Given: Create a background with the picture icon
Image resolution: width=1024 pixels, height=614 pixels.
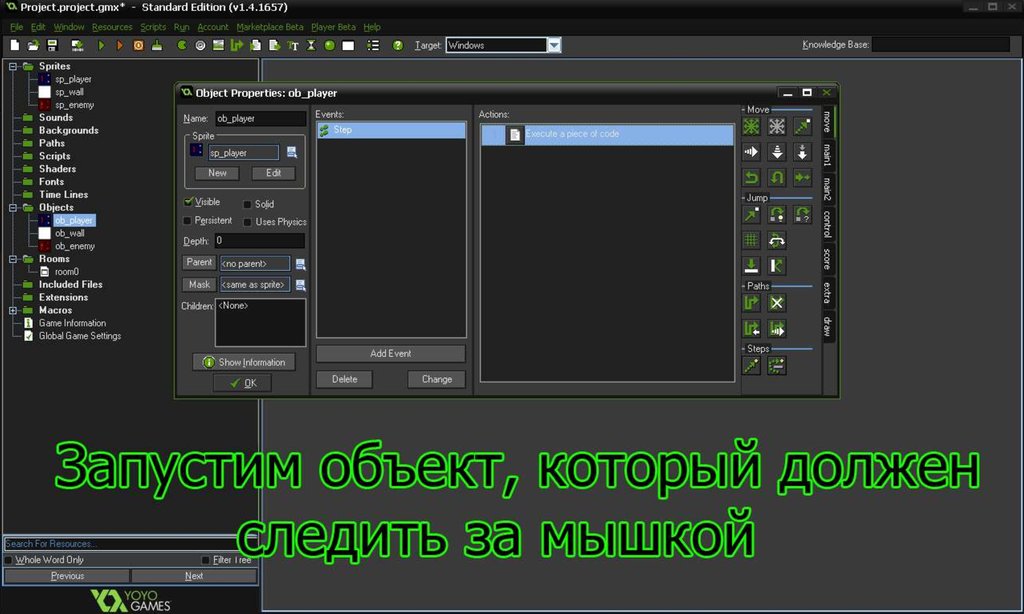Looking at the screenshot, I should click(x=218, y=45).
